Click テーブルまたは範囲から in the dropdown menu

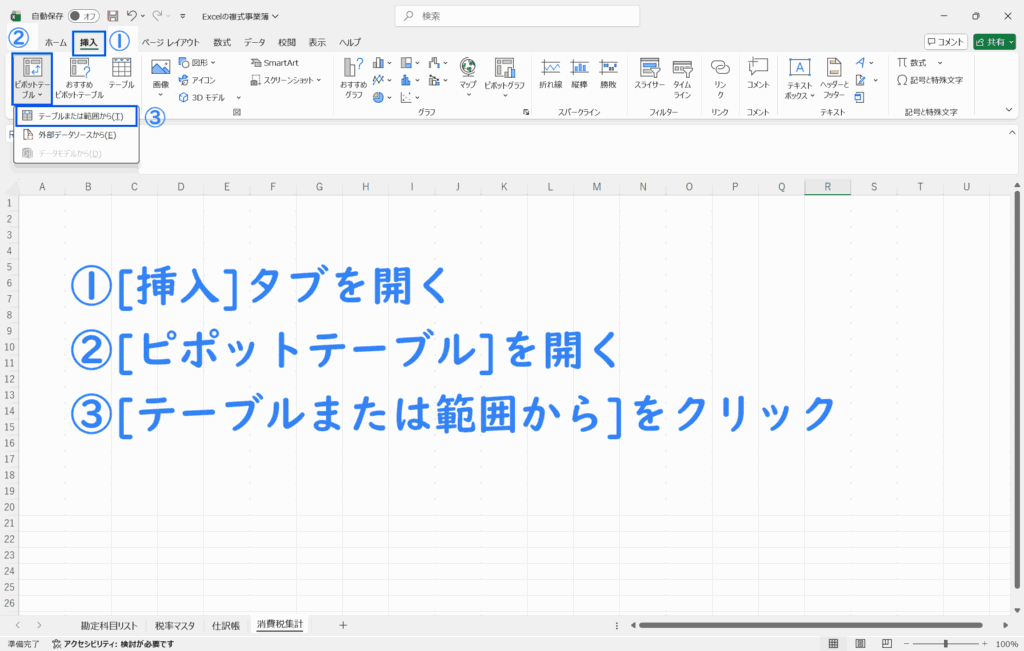point(78,117)
